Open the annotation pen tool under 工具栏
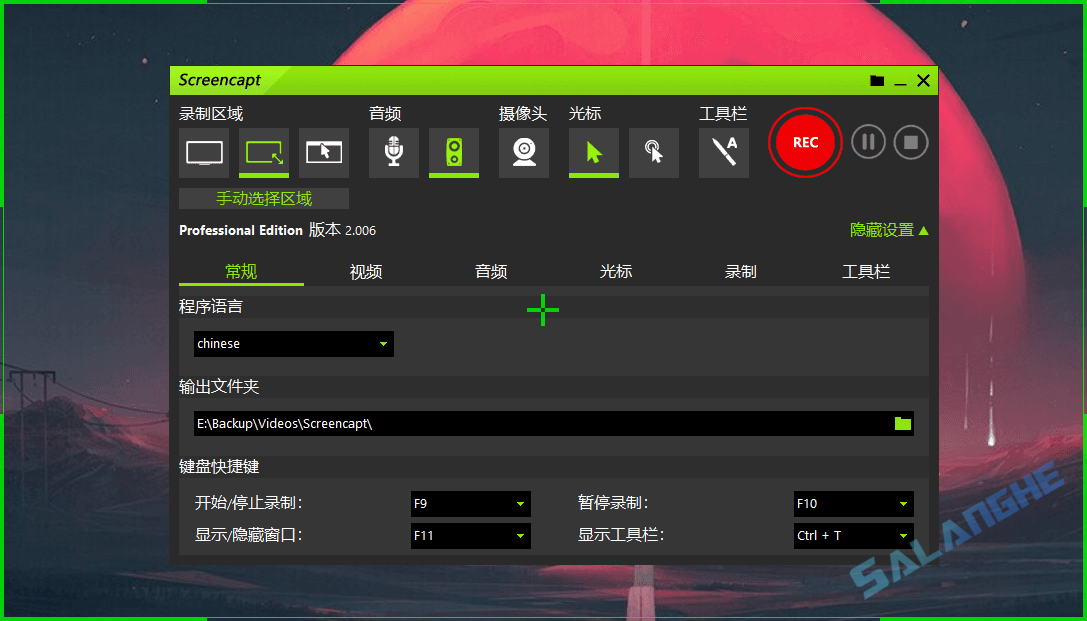Image resolution: width=1087 pixels, height=621 pixels. pyautogui.click(x=723, y=152)
